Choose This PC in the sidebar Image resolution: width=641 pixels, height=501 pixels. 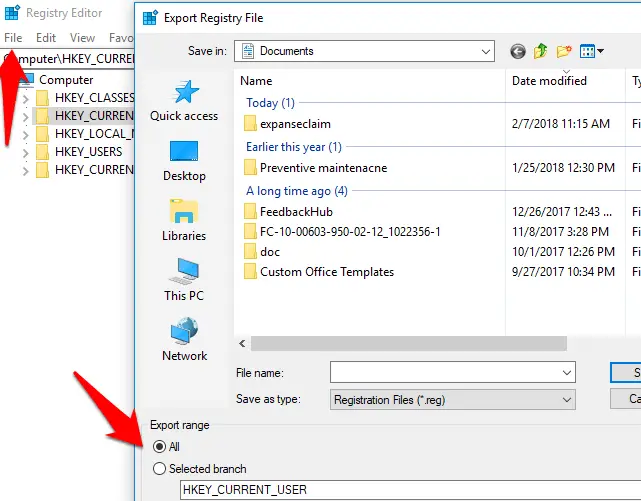tap(184, 273)
